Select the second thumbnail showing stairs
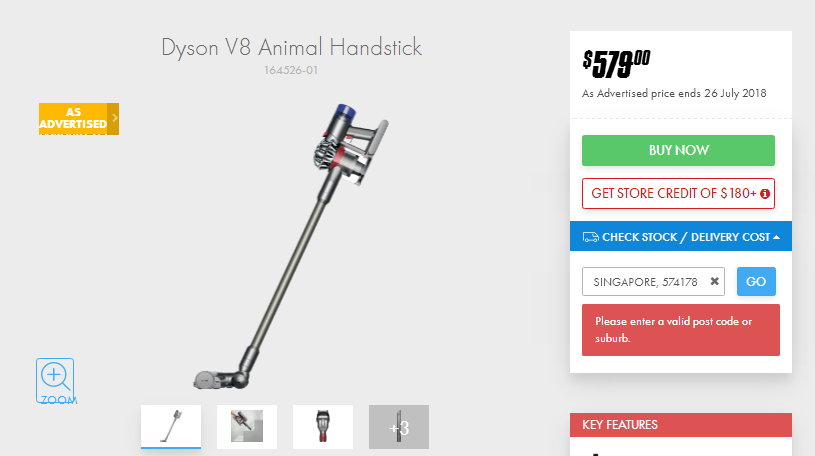Screen dimensions: 815x456 [x=247, y=427]
